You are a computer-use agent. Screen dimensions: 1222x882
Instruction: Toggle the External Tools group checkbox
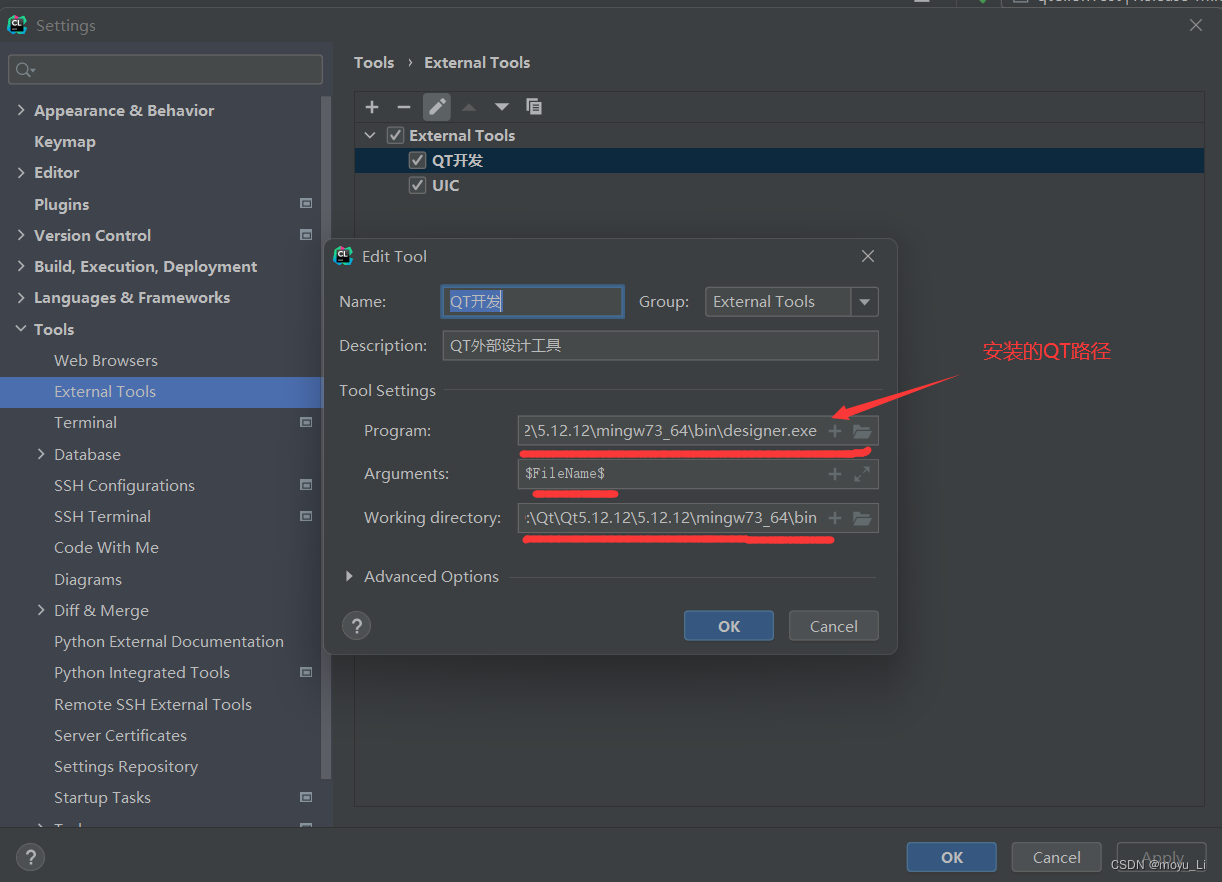coord(395,135)
